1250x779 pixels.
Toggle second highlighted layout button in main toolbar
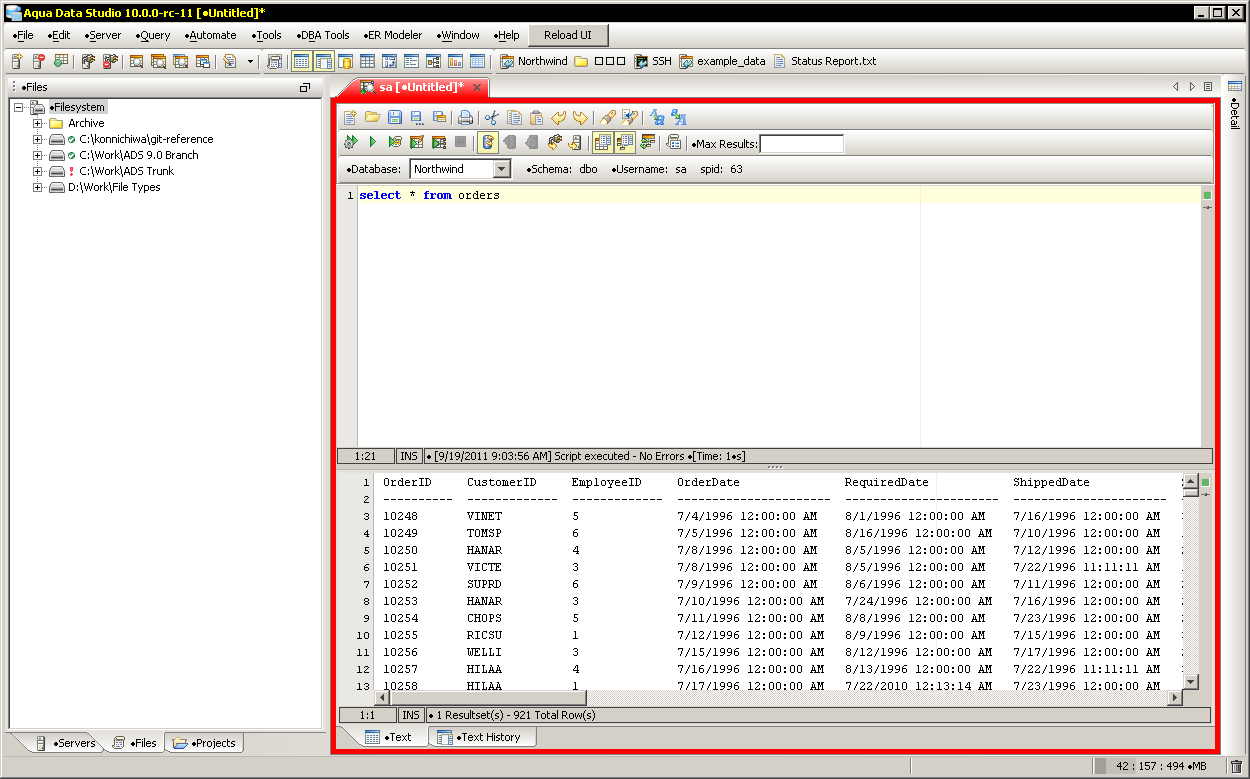323,61
